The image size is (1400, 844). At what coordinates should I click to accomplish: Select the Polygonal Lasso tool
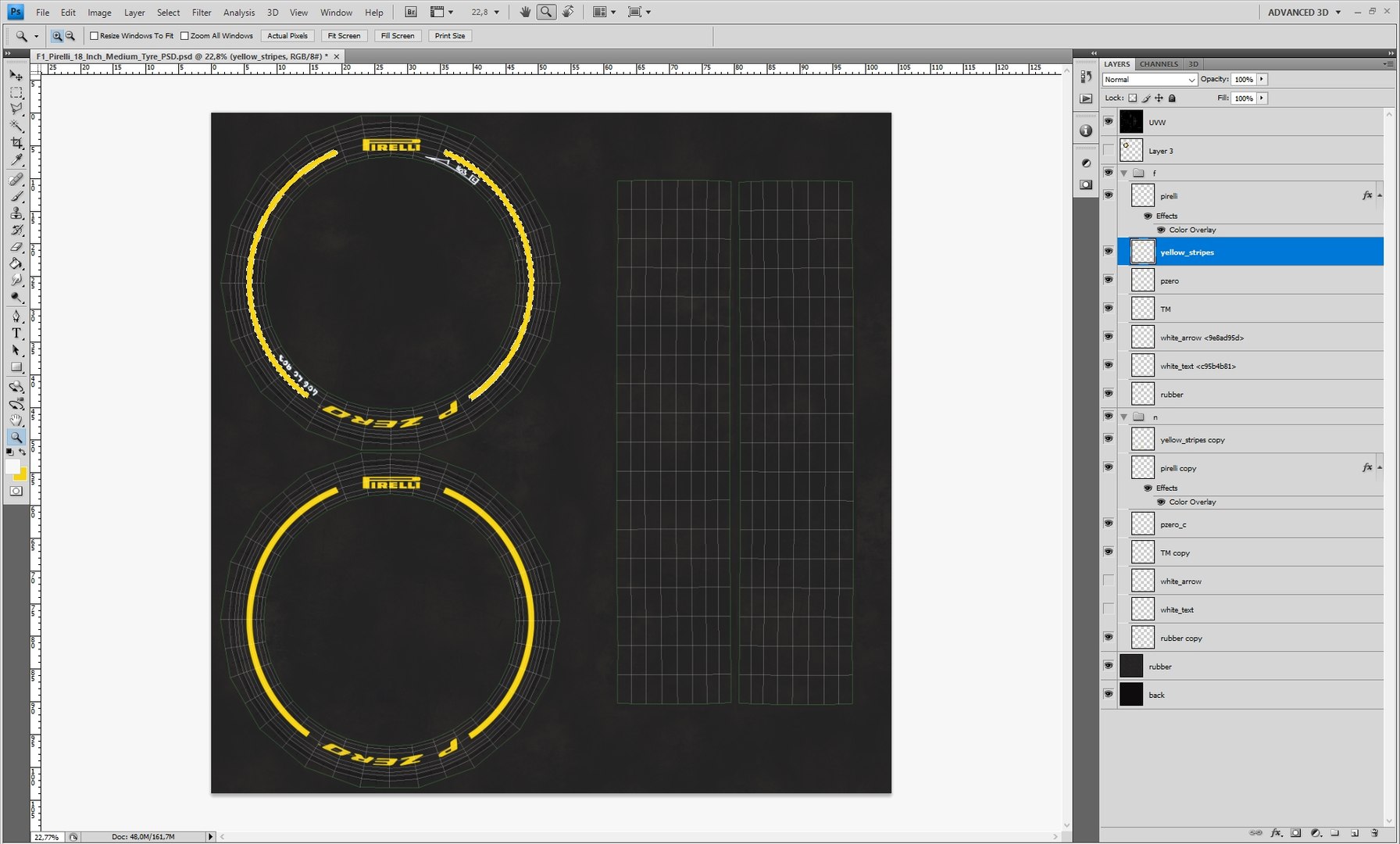(x=16, y=109)
